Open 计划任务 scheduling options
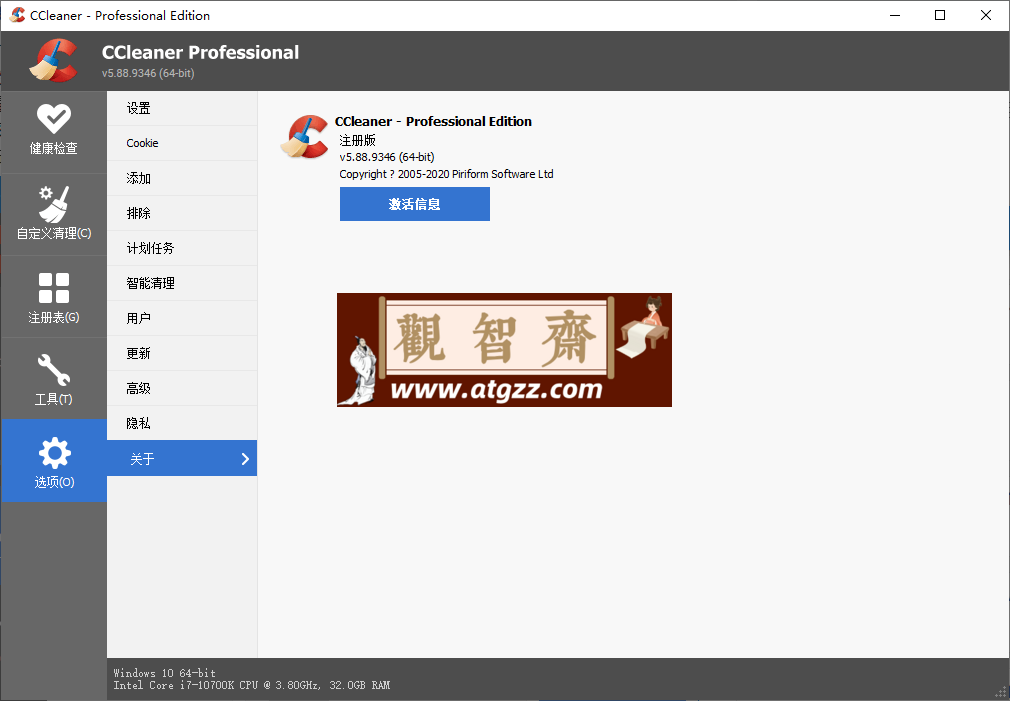 coord(182,248)
